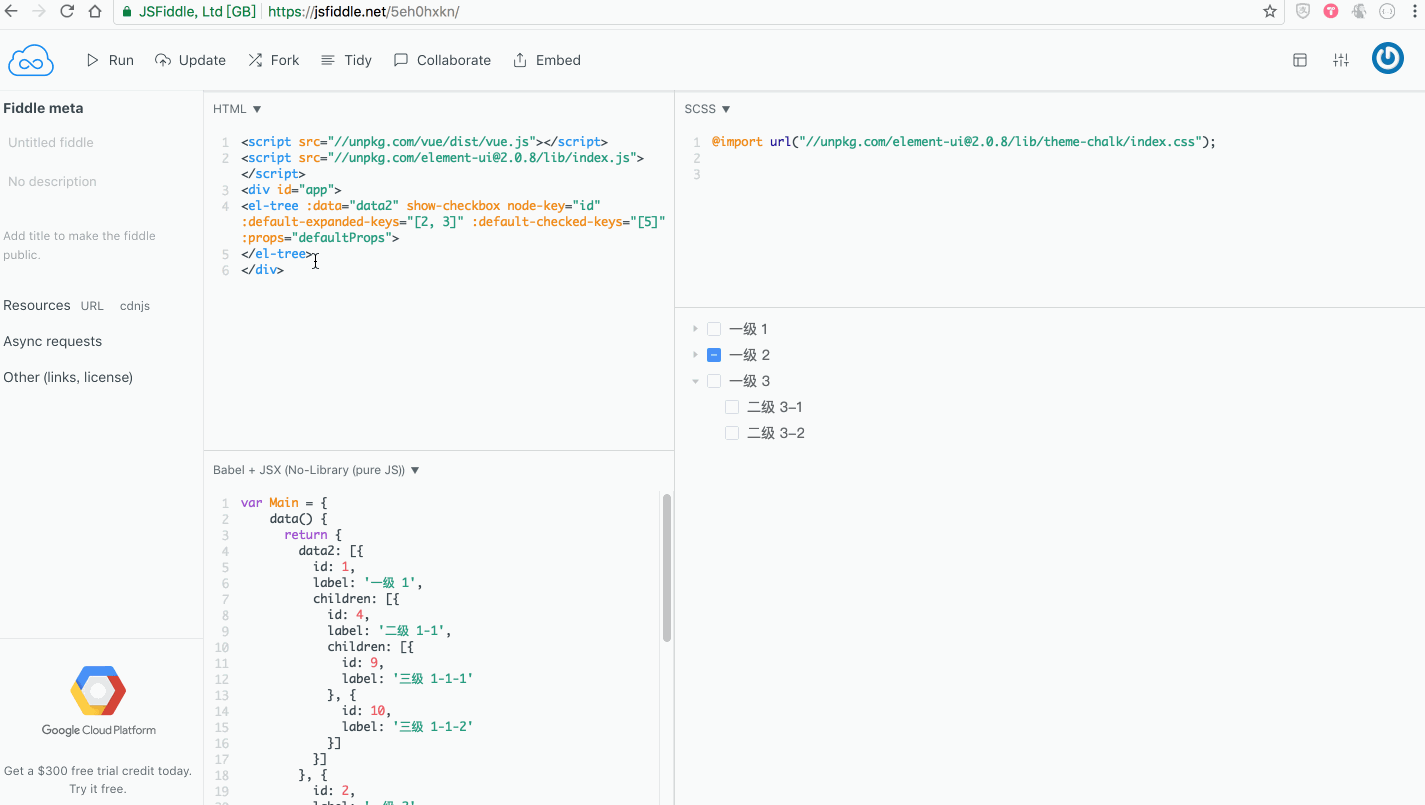Collapse the 一级 3 tree node
Image resolution: width=1425 pixels, height=805 pixels.
[695, 380]
